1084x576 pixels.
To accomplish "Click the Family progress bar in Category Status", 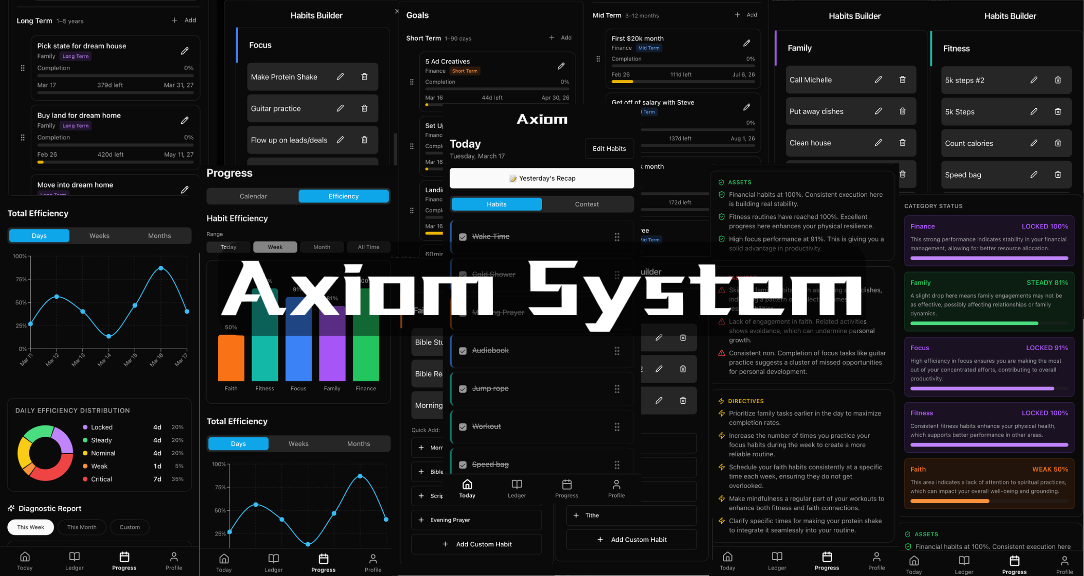I will tap(989, 323).
